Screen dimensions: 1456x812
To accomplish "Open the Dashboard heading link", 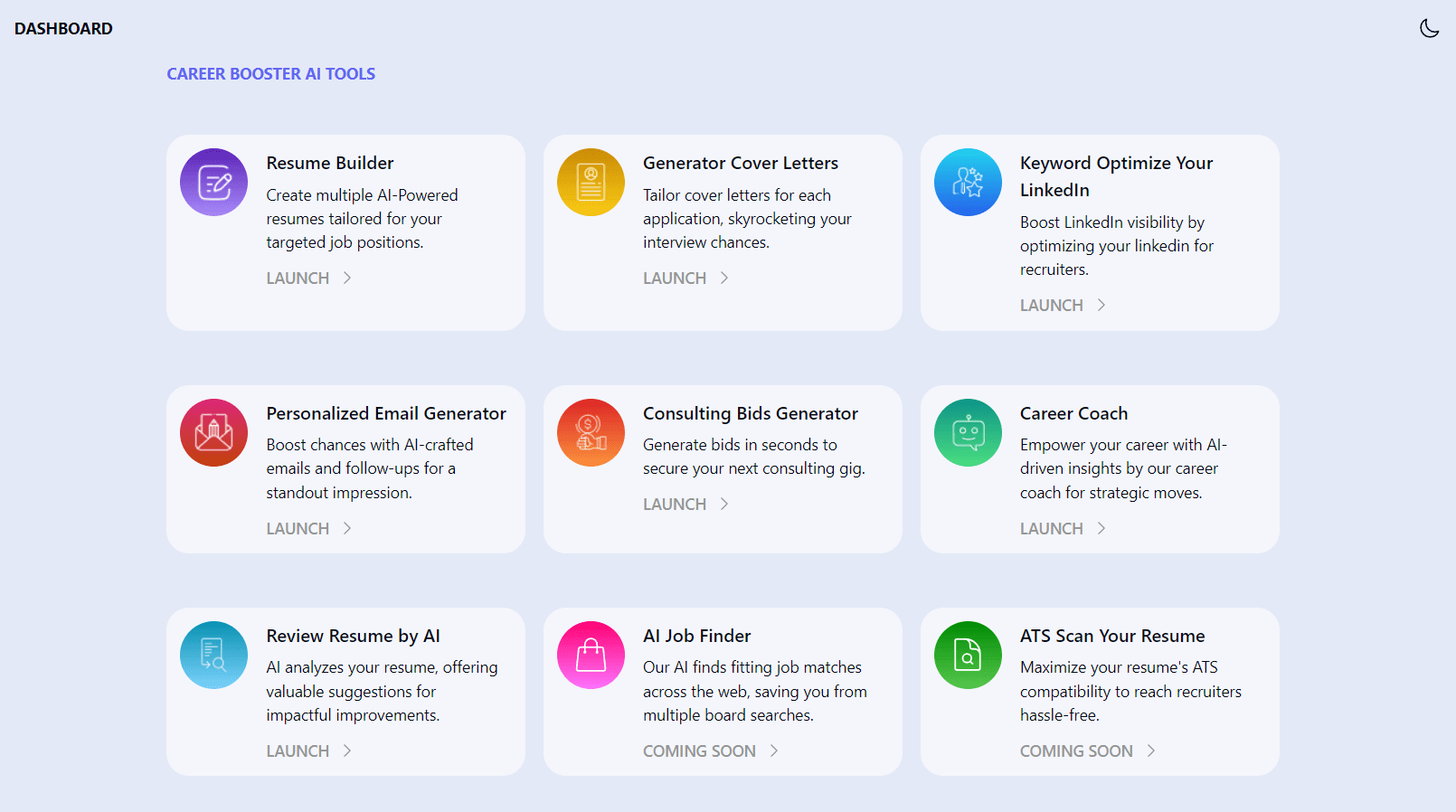I will (x=63, y=29).
